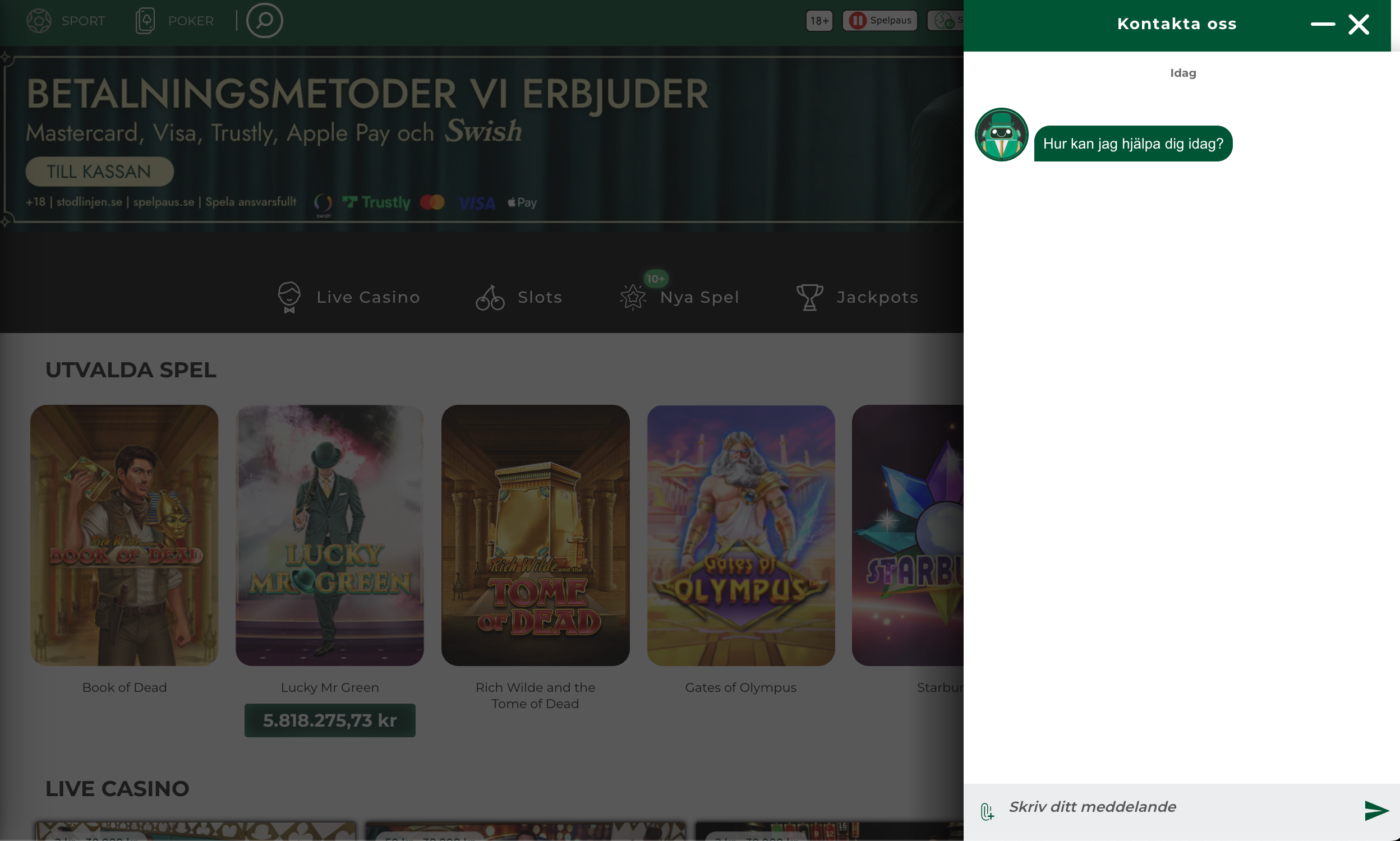Click the Nya Spel star icon
The image size is (1400, 841).
click(633, 297)
